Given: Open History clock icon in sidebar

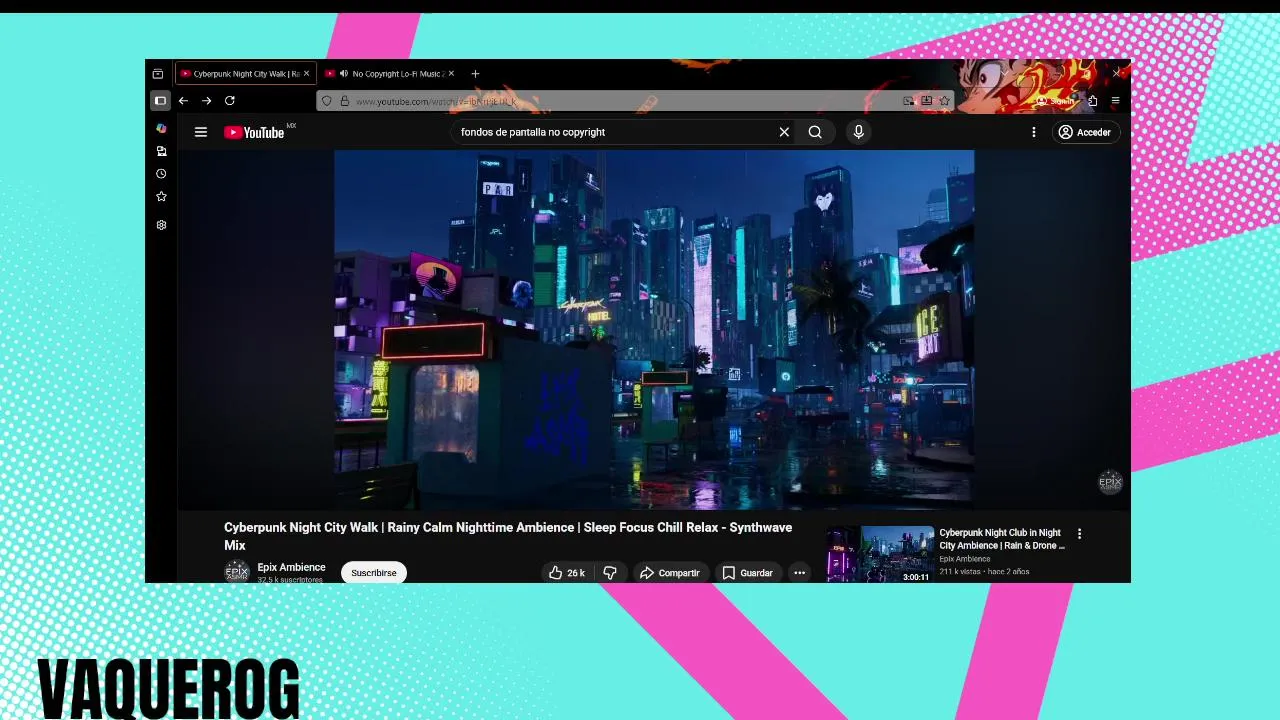Looking at the screenshot, I should tap(161, 174).
